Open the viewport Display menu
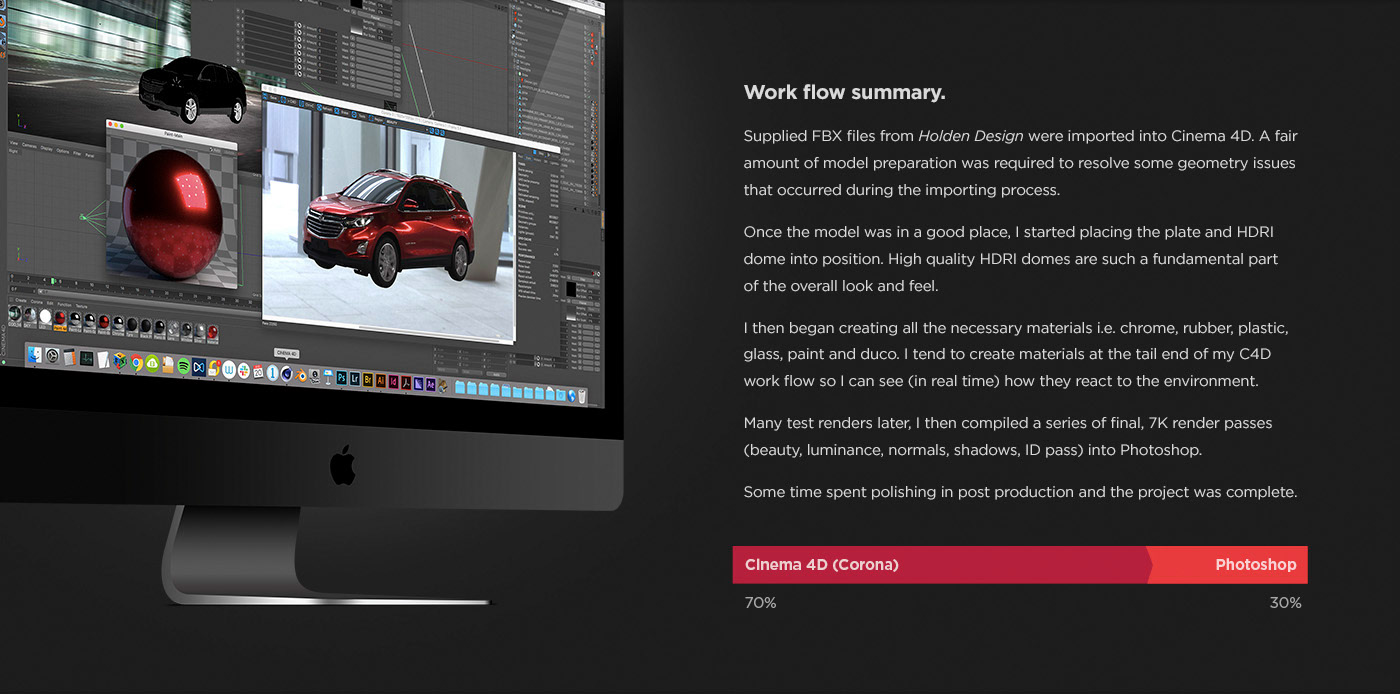 click(46, 148)
